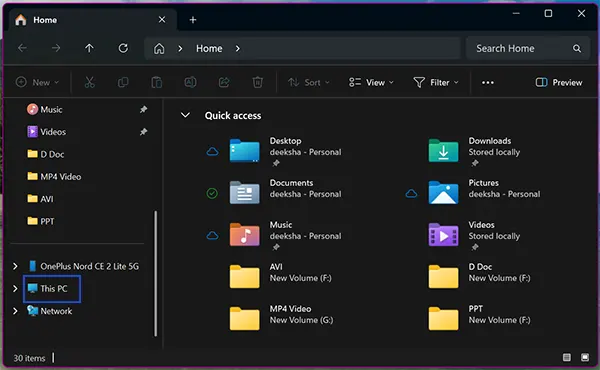Refresh the current folder view
600x370 pixels.
(x=123, y=48)
